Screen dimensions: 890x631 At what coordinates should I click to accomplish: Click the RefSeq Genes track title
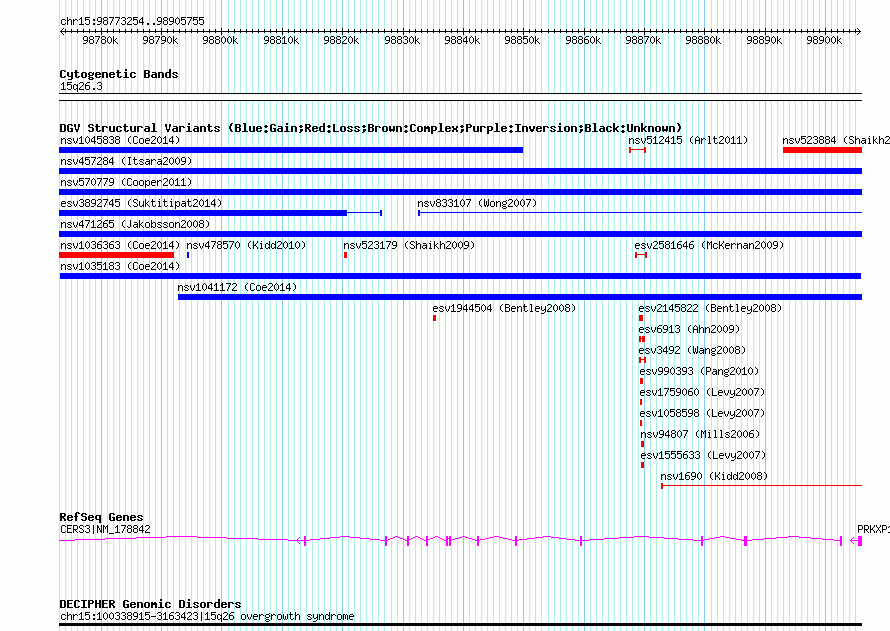[x=101, y=517]
